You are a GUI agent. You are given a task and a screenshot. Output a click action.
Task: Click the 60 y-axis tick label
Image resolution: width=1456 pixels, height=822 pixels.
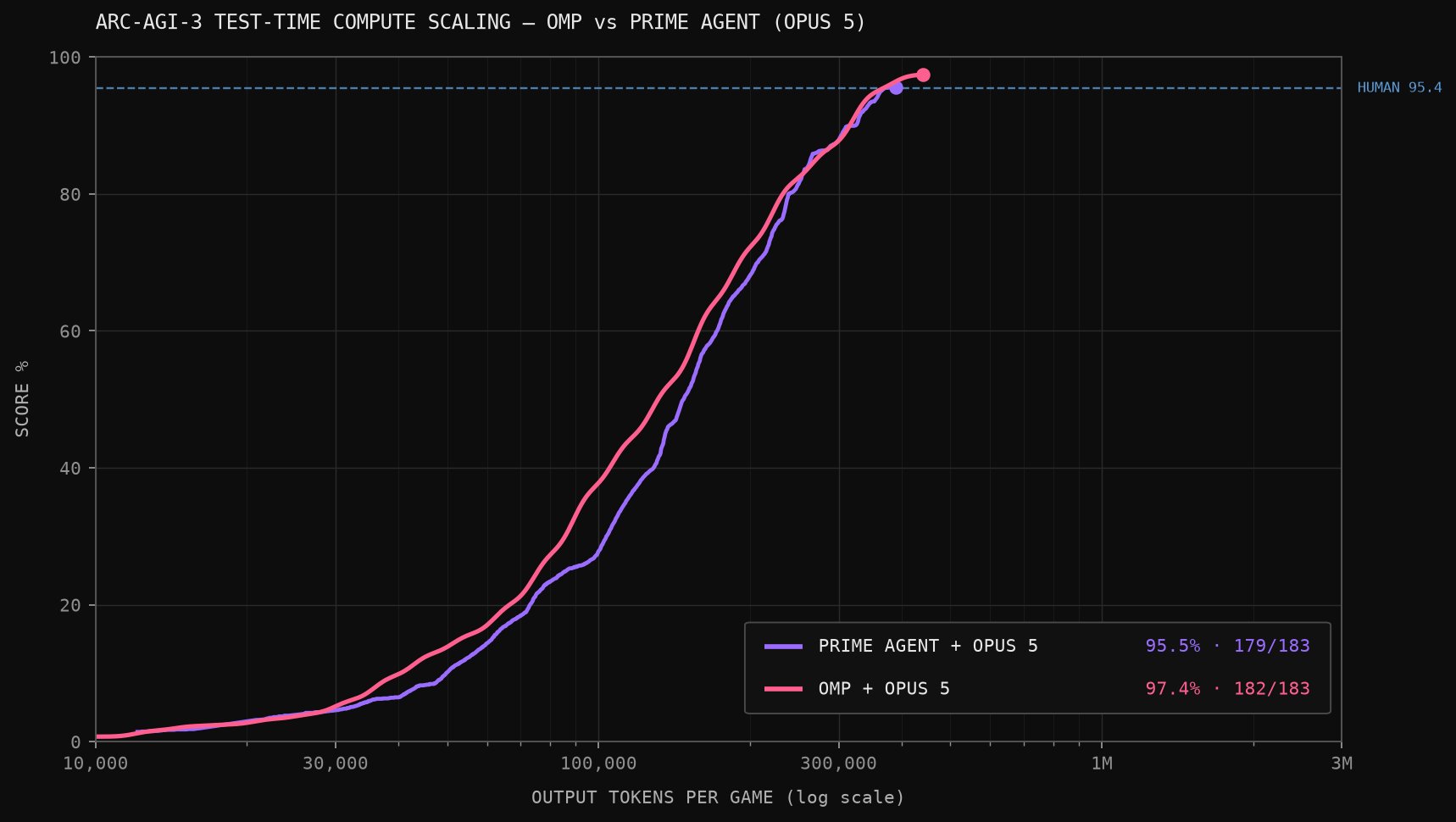pyautogui.click(x=71, y=331)
